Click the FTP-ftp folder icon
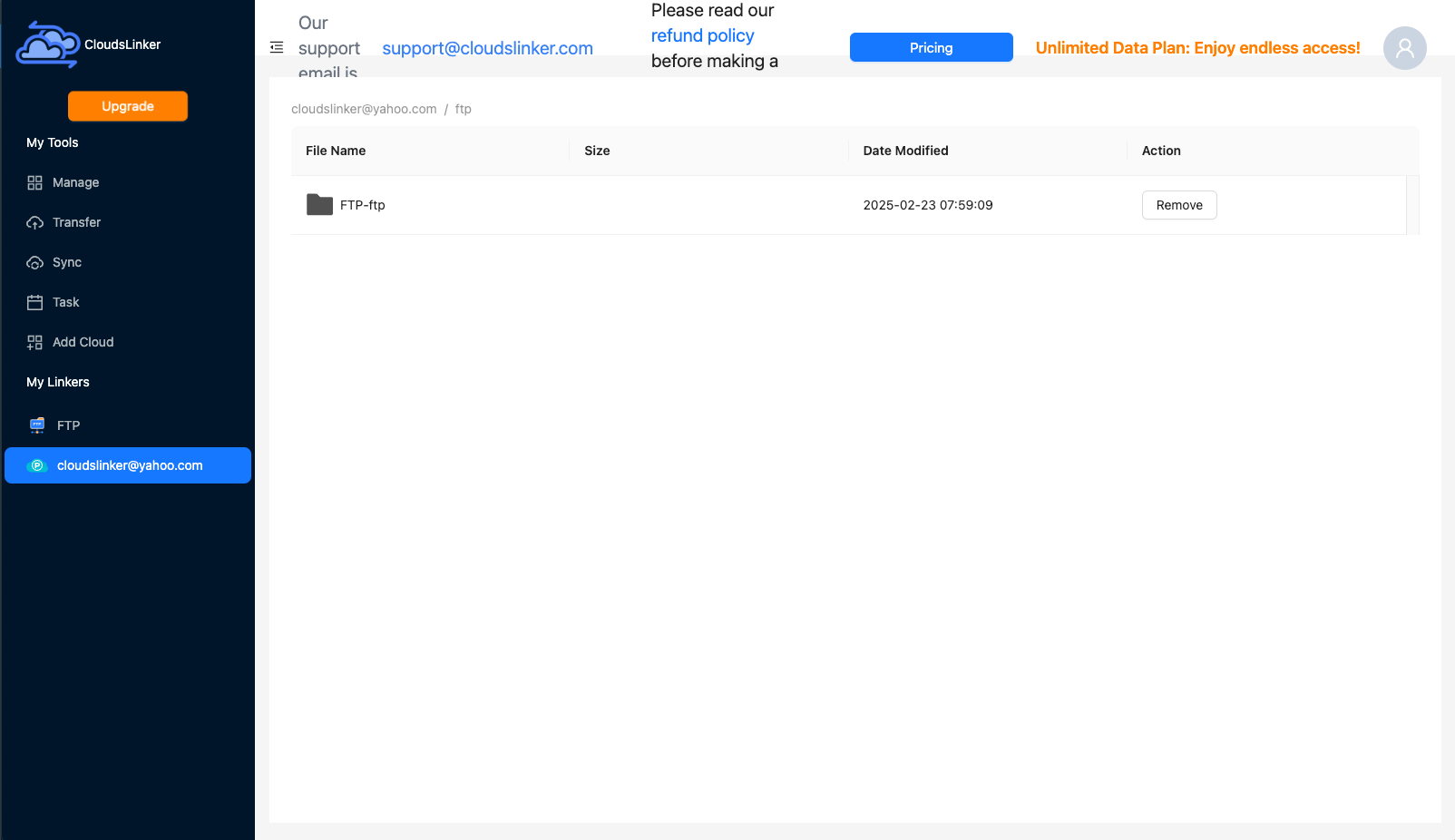Viewport: 1455px width, 840px height. point(319,205)
